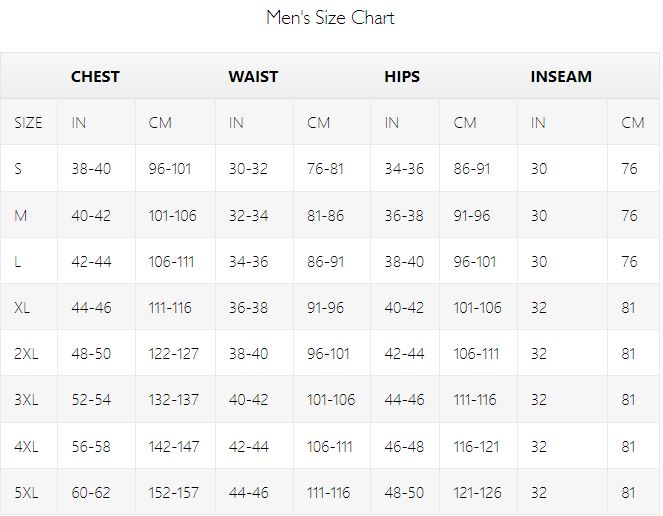
Task: Click the HIPS column header
Action: pos(402,77)
